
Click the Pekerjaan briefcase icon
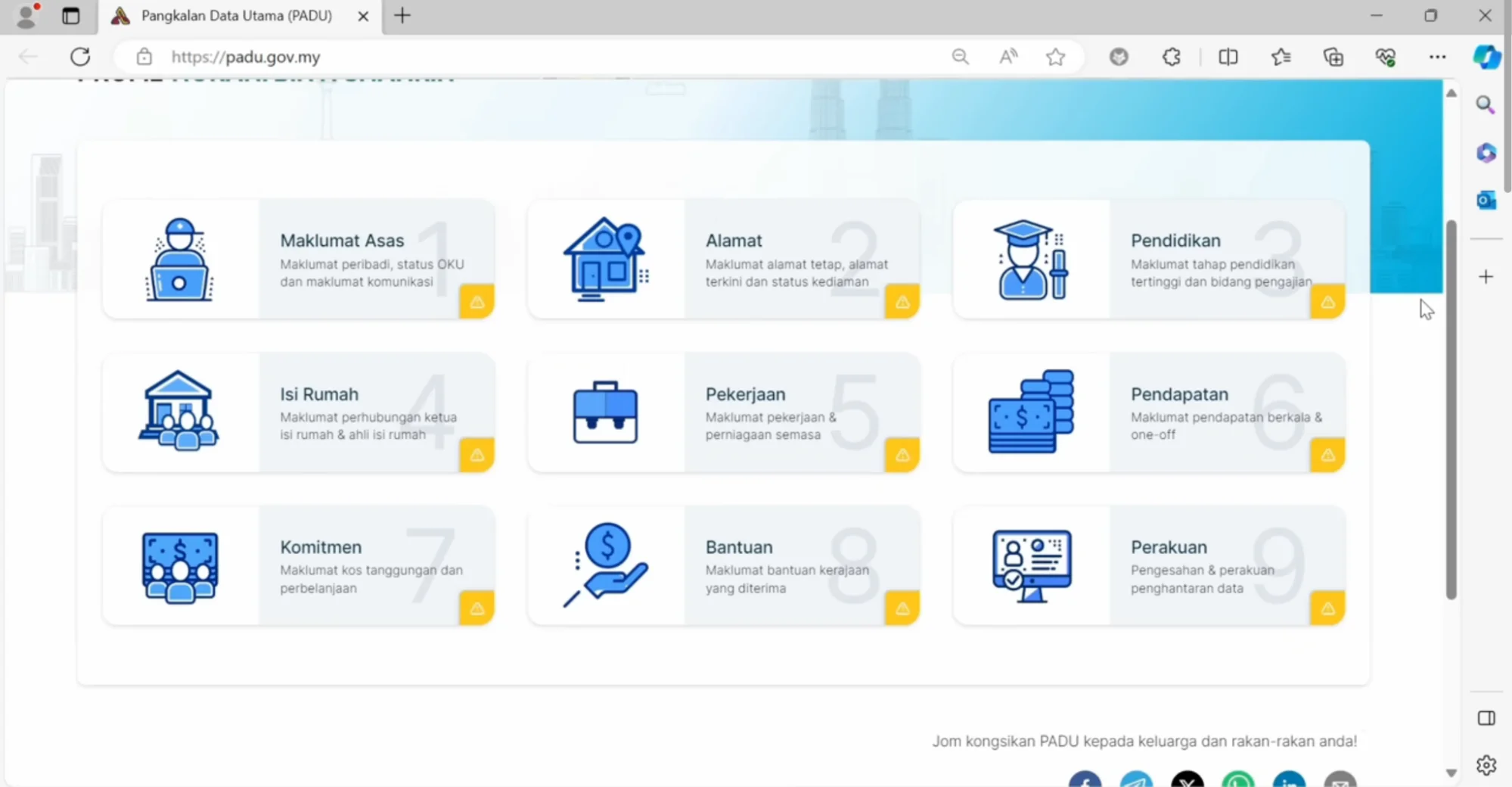coord(605,412)
